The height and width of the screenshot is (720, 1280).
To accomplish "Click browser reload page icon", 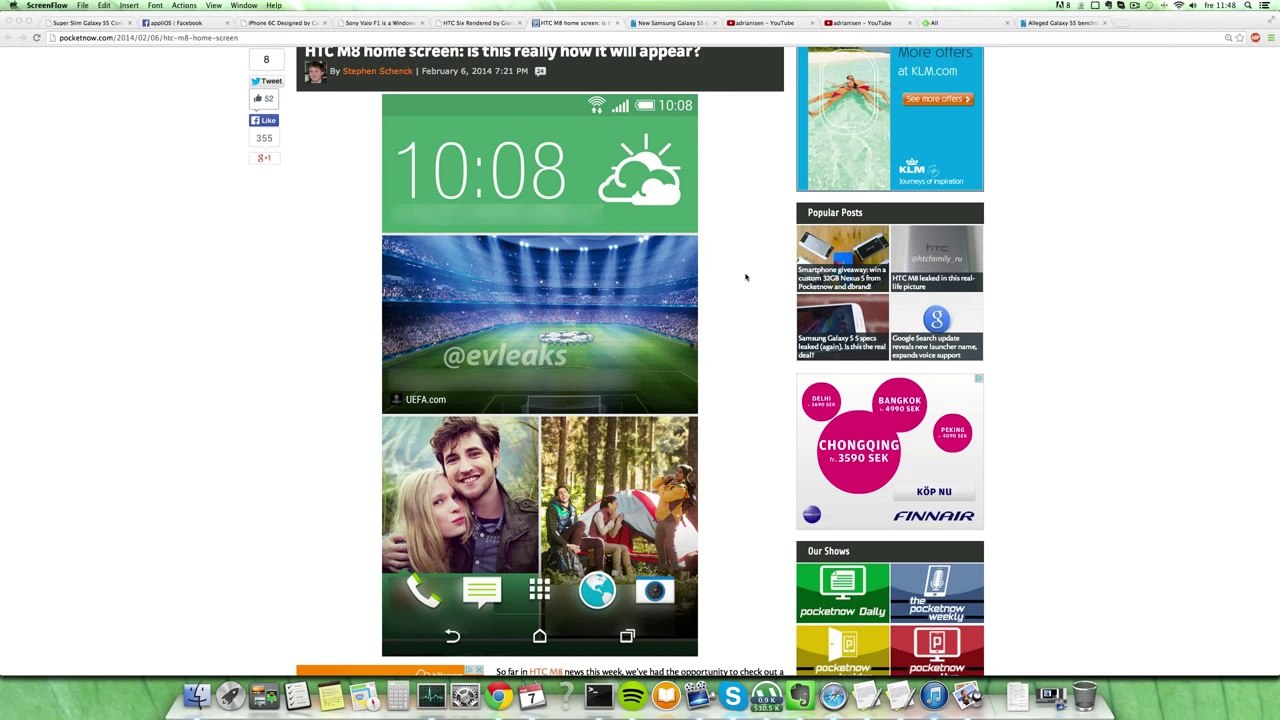I will click(36, 38).
